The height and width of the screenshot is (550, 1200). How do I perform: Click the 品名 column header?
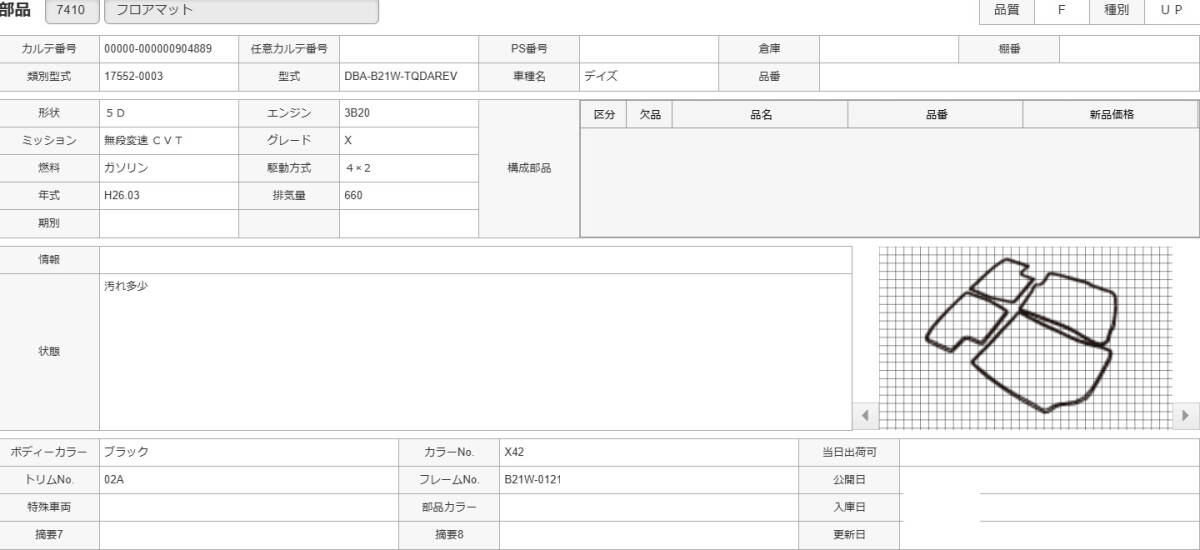click(761, 115)
